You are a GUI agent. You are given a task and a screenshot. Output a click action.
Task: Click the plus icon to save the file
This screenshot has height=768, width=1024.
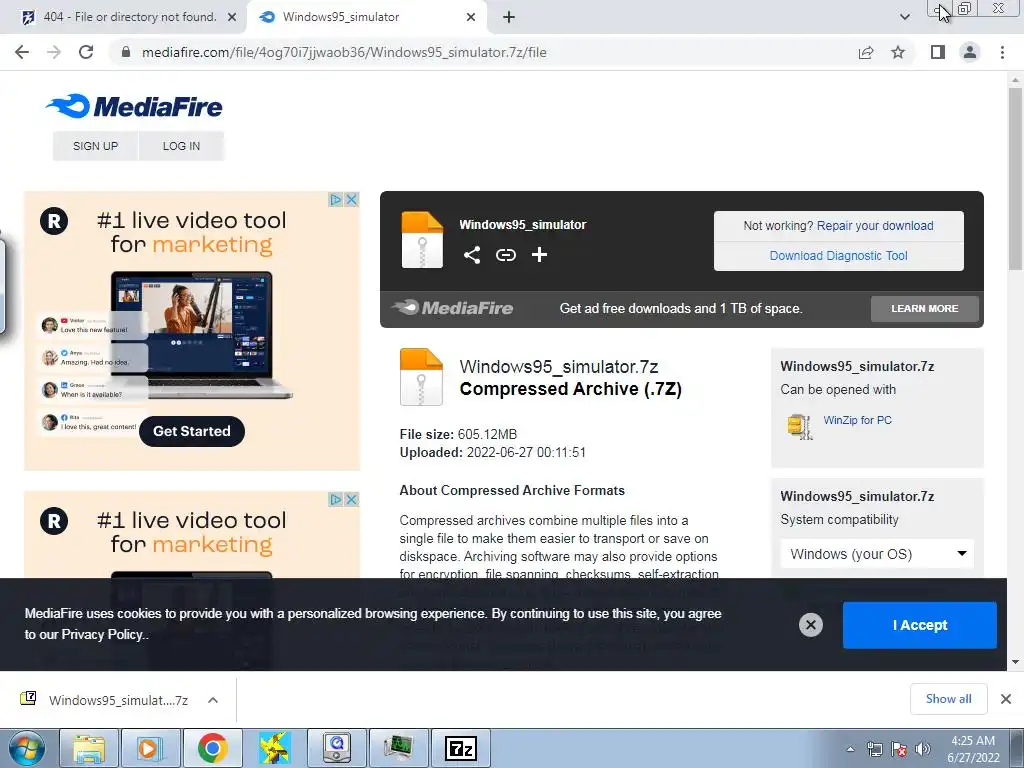coord(539,255)
